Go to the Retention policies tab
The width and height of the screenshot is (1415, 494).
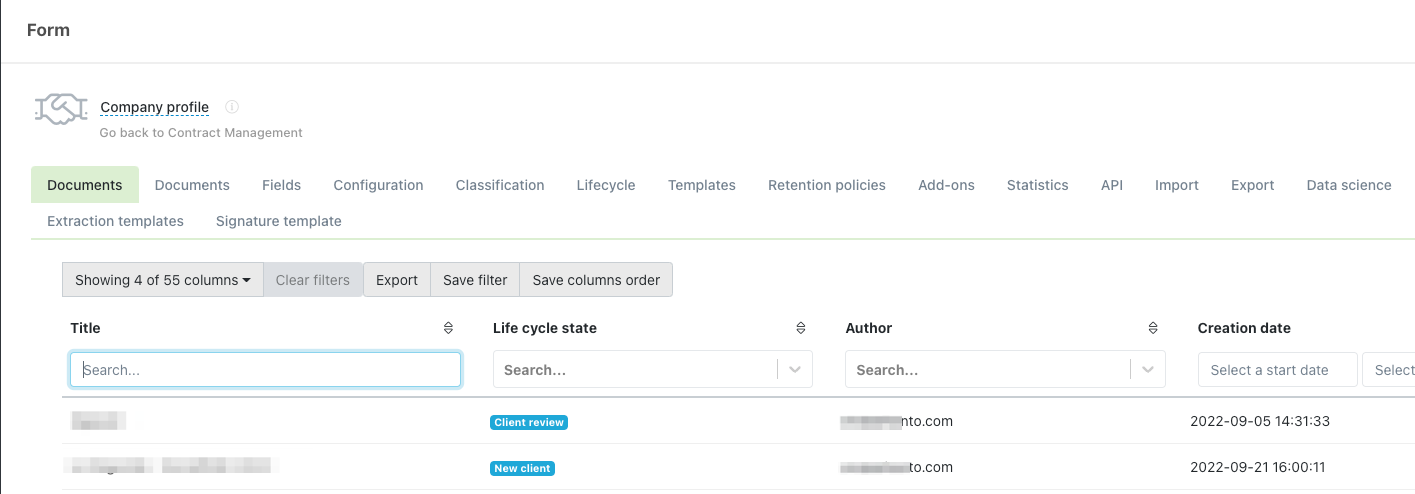pos(826,185)
